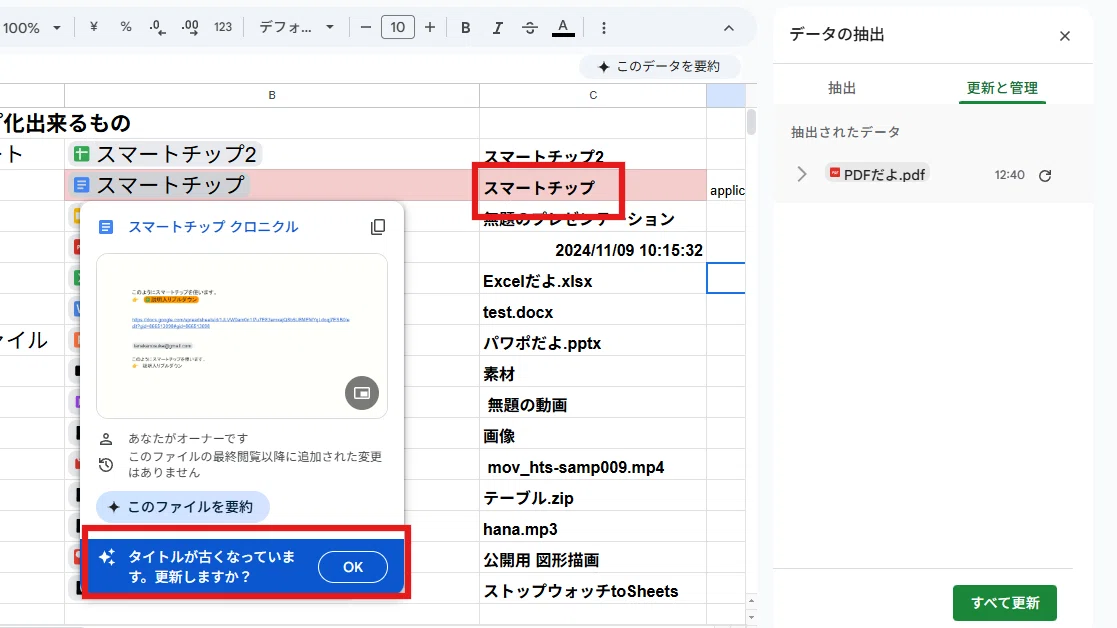Collapse the toolbar with the up chevron
The image size is (1117, 628).
click(728, 28)
